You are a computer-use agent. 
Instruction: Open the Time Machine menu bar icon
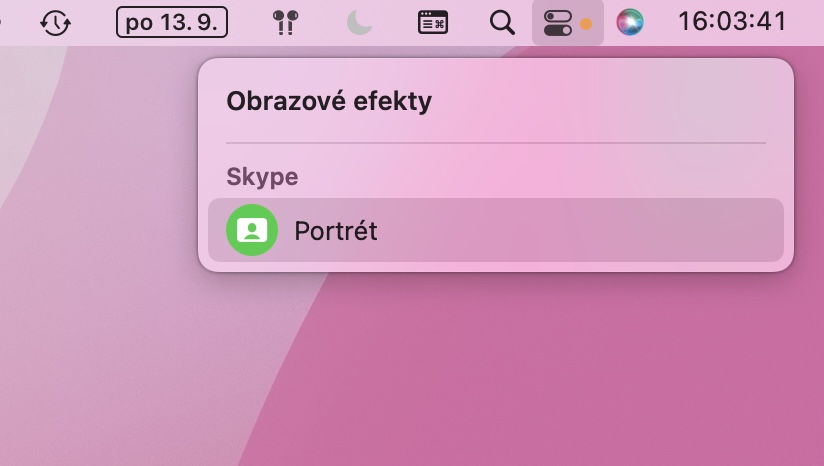tap(55, 22)
